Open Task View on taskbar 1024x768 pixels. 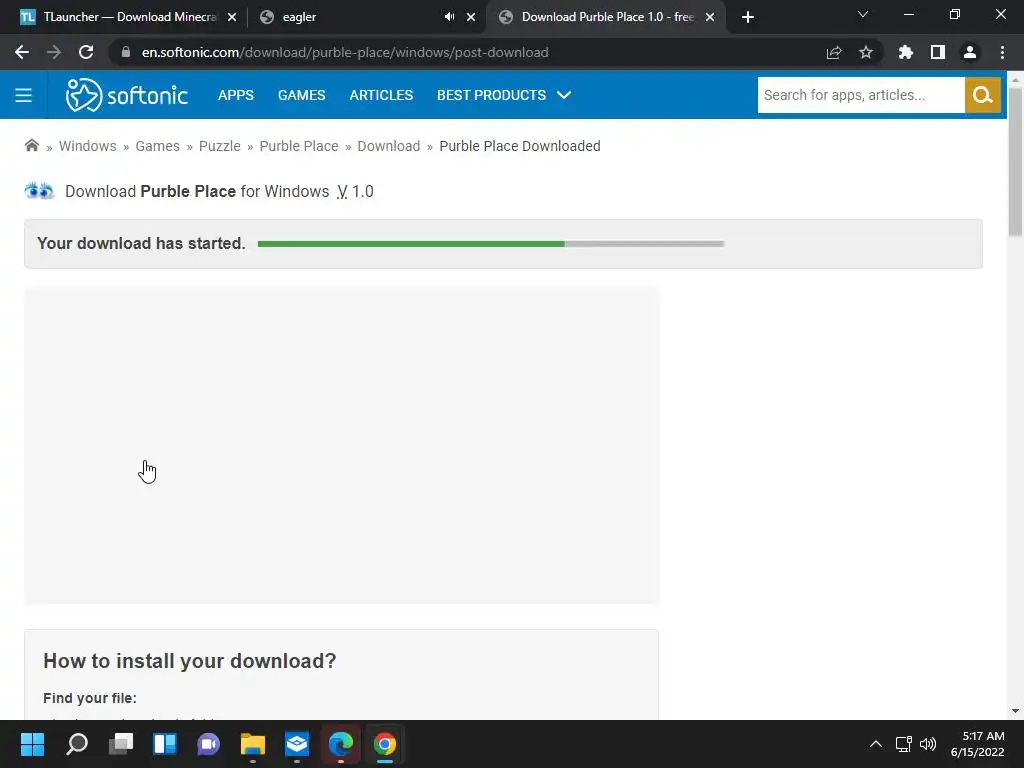[x=121, y=744]
